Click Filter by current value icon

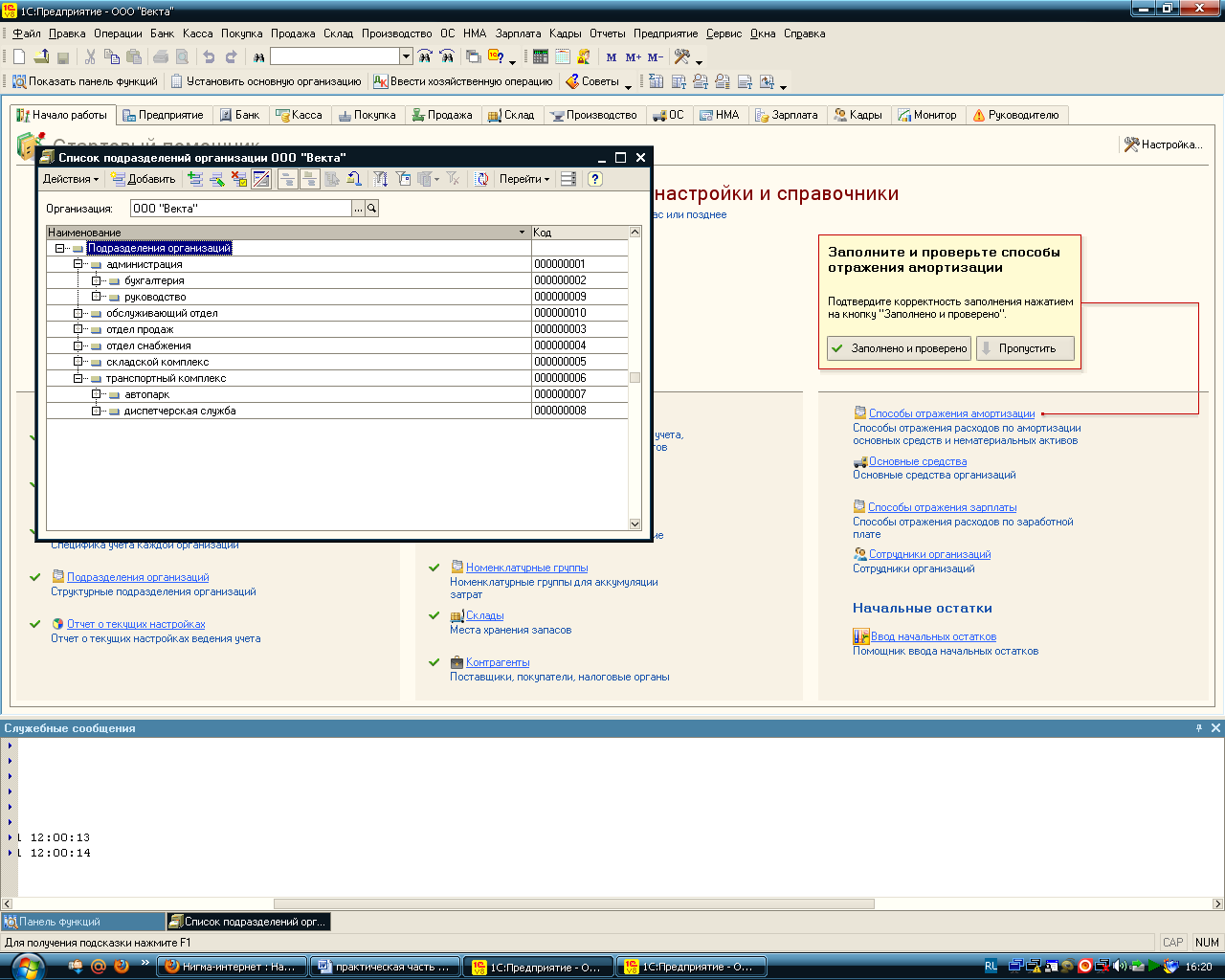[x=403, y=179]
